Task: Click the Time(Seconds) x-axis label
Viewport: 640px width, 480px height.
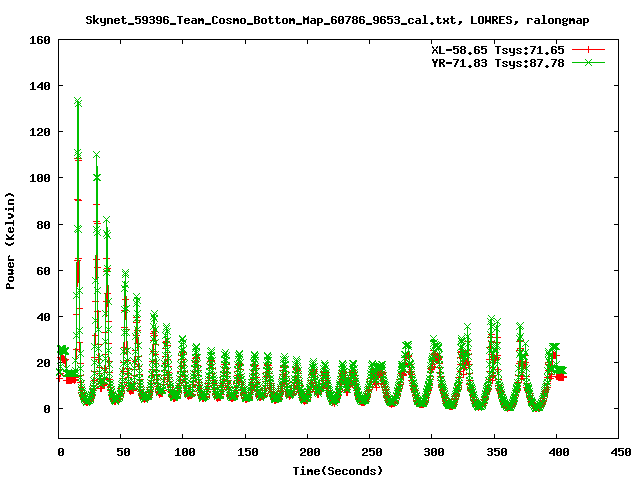Action: [338, 471]
